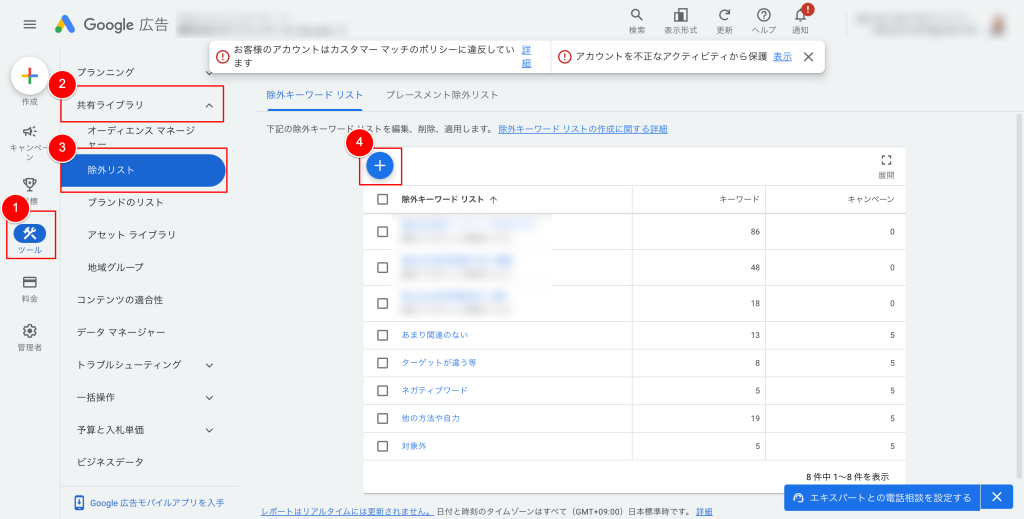Open the ヘルプ help icon
The height and width of the screenshot is (519, 1024).
coord(764,16)
